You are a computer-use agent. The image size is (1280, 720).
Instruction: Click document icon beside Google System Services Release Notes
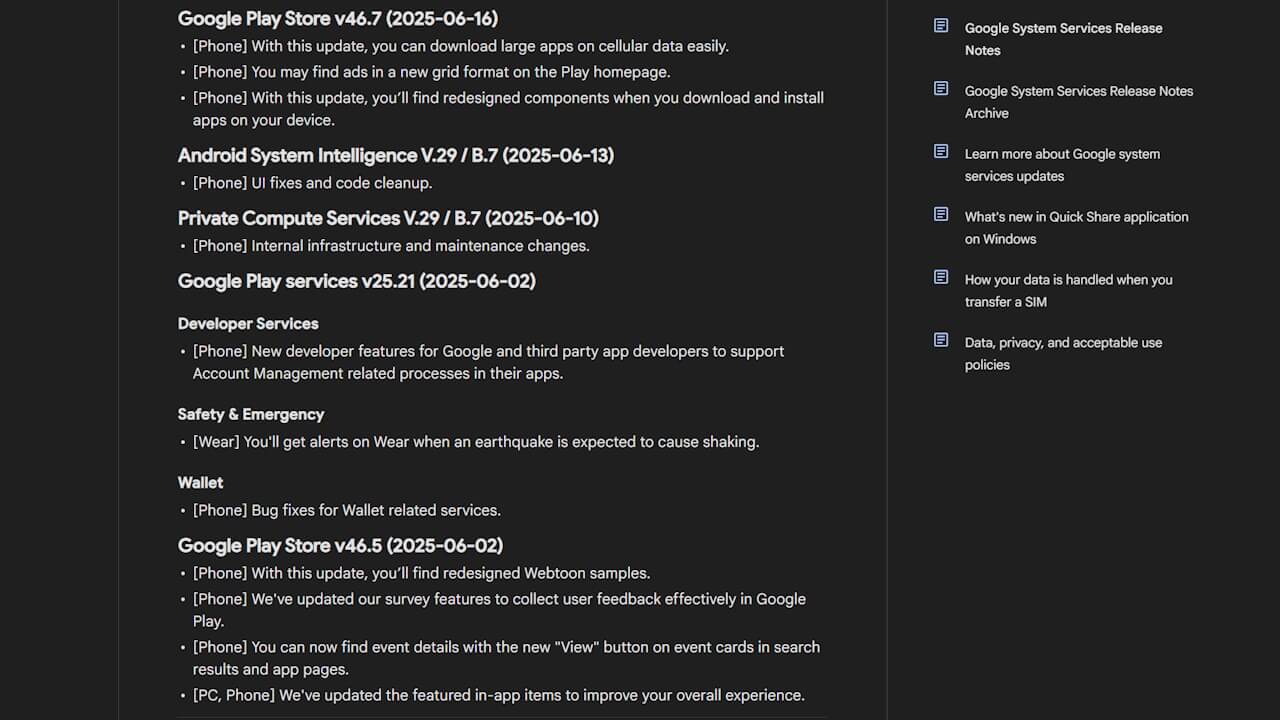pos(941,26)
